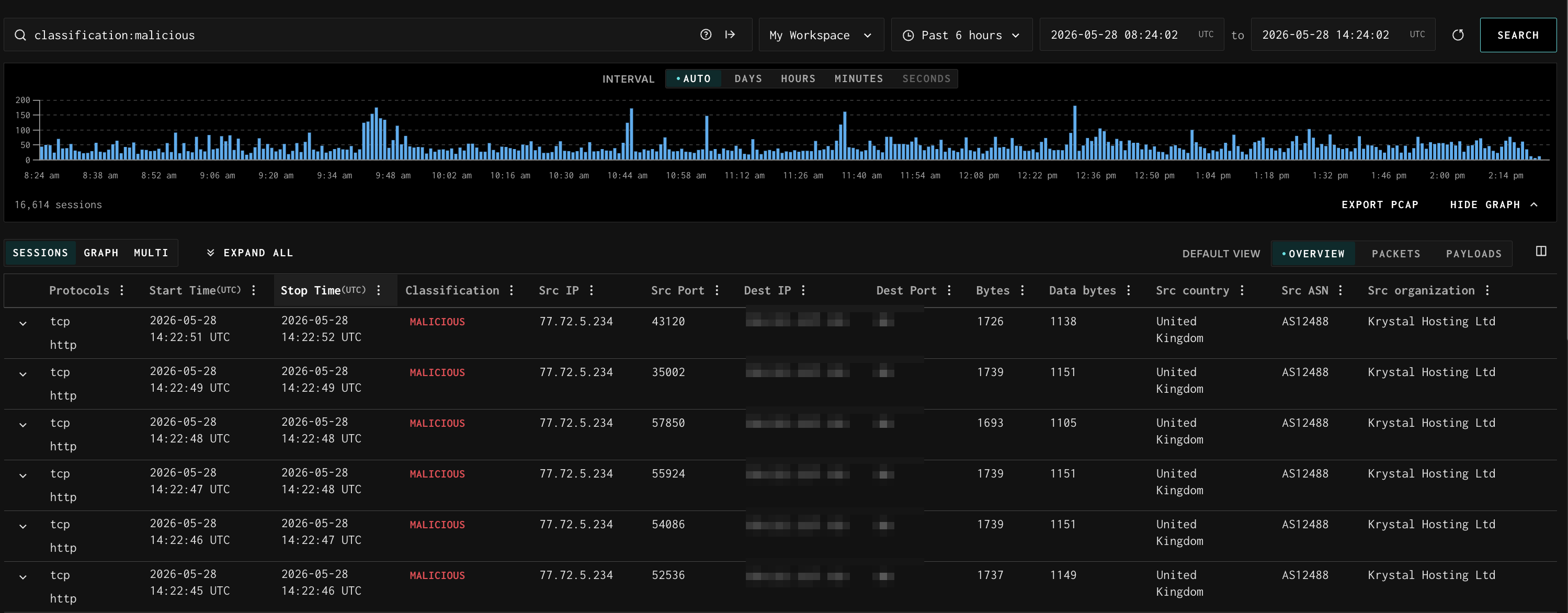This screenshot has width=1568, height=613.
Task: Expand the session with Src Port 43120
Action: point(23,323)
